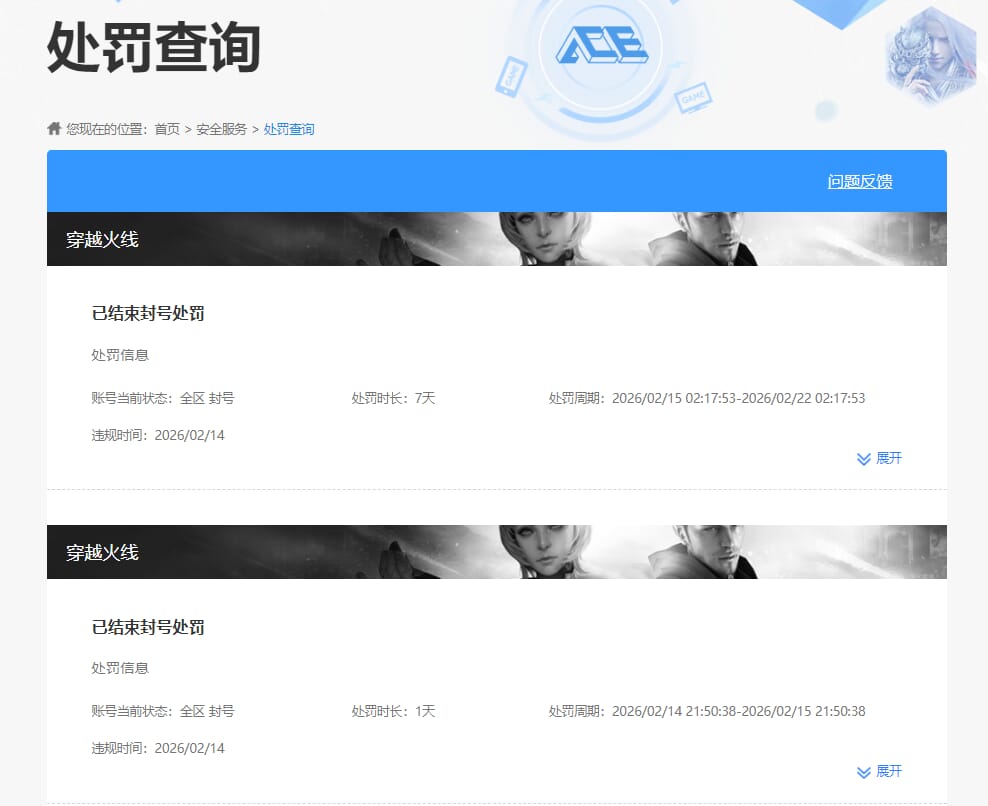Screen dimensions: 988x806
Task: Click the double-chevron icon beside first 展开
Action: click(862, 459)
